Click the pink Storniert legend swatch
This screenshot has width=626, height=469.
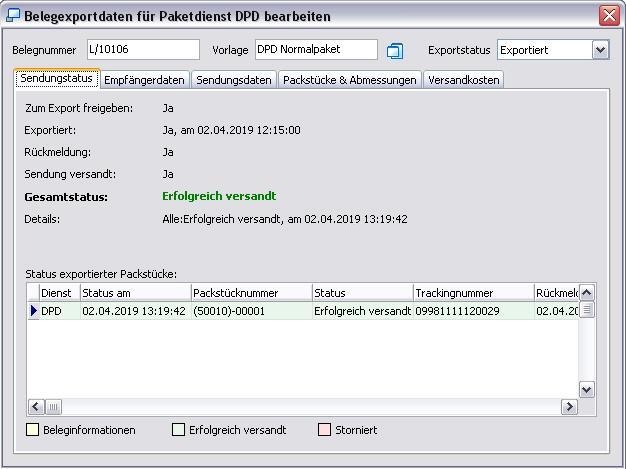(x=323, y=430)
